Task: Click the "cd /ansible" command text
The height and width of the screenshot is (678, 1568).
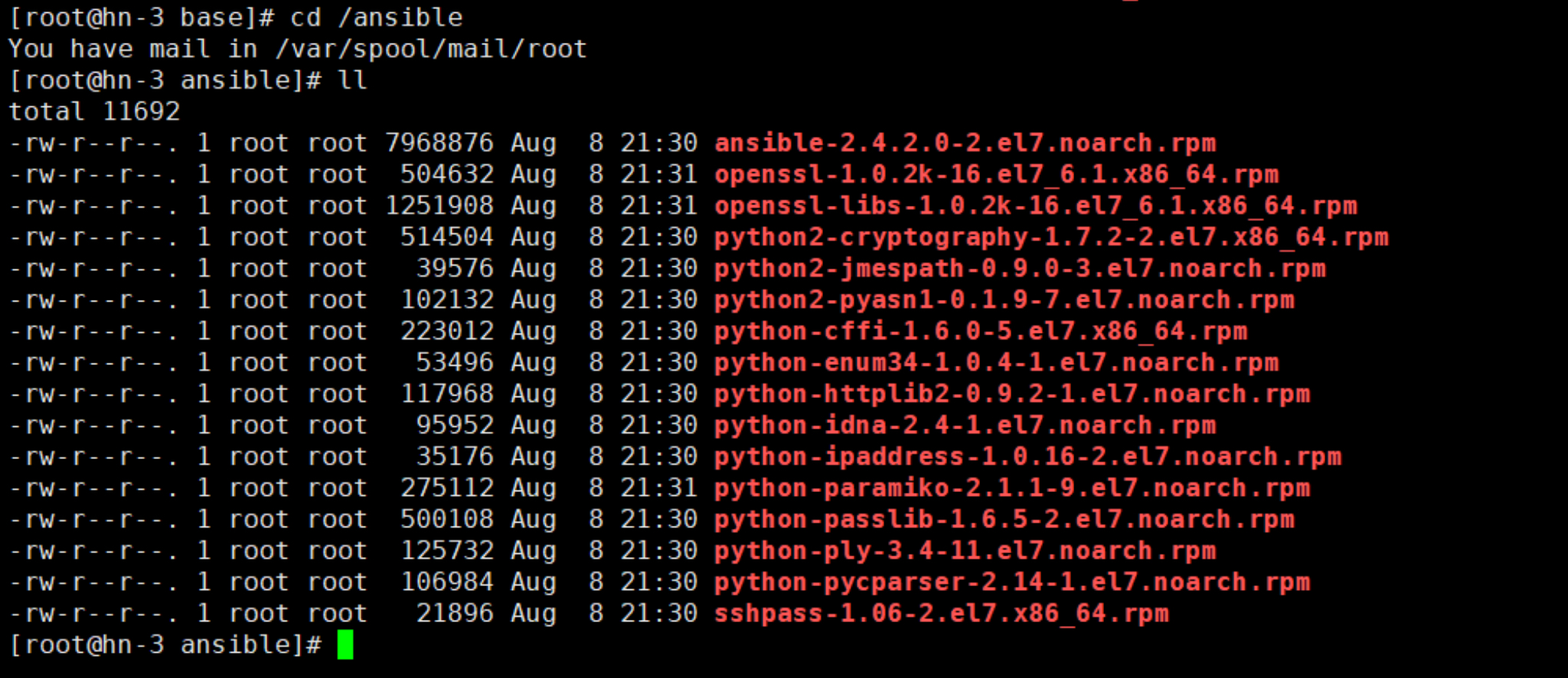Action: pyautogui.click(x=376, y=18)
